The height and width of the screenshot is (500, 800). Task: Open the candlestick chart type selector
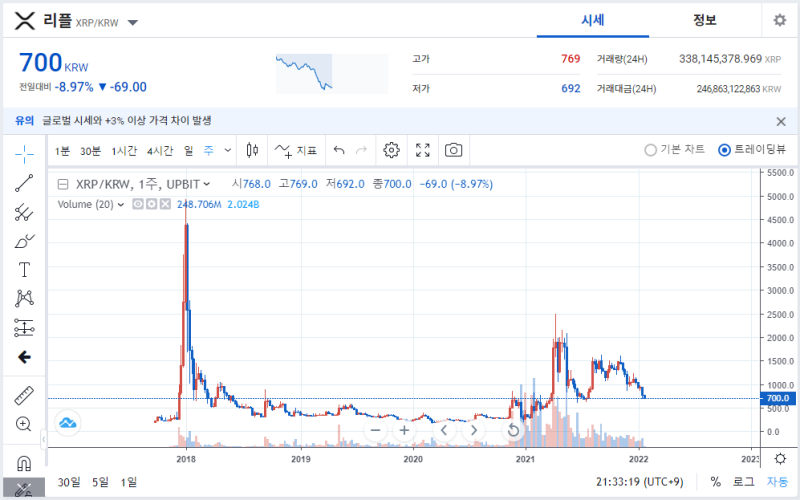(252, 150)
